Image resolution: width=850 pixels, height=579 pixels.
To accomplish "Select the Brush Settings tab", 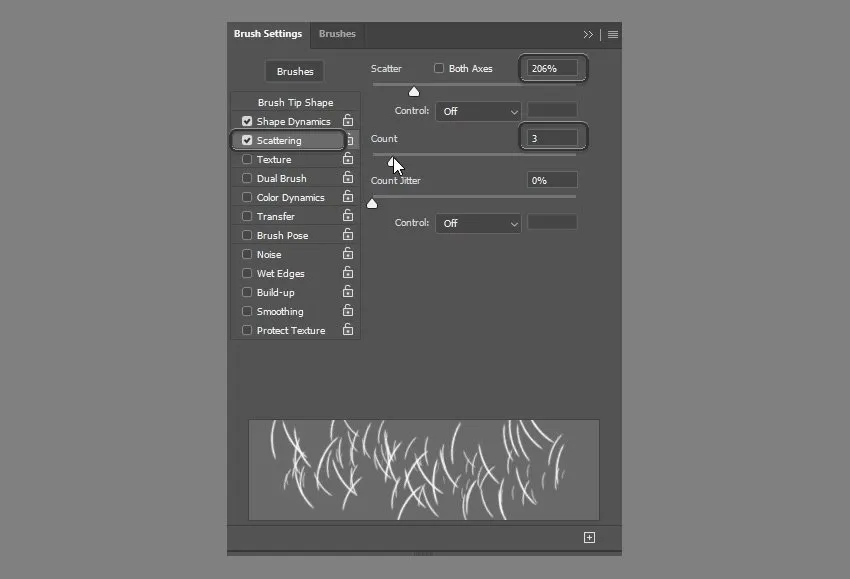I will click(x=268, y=34).
